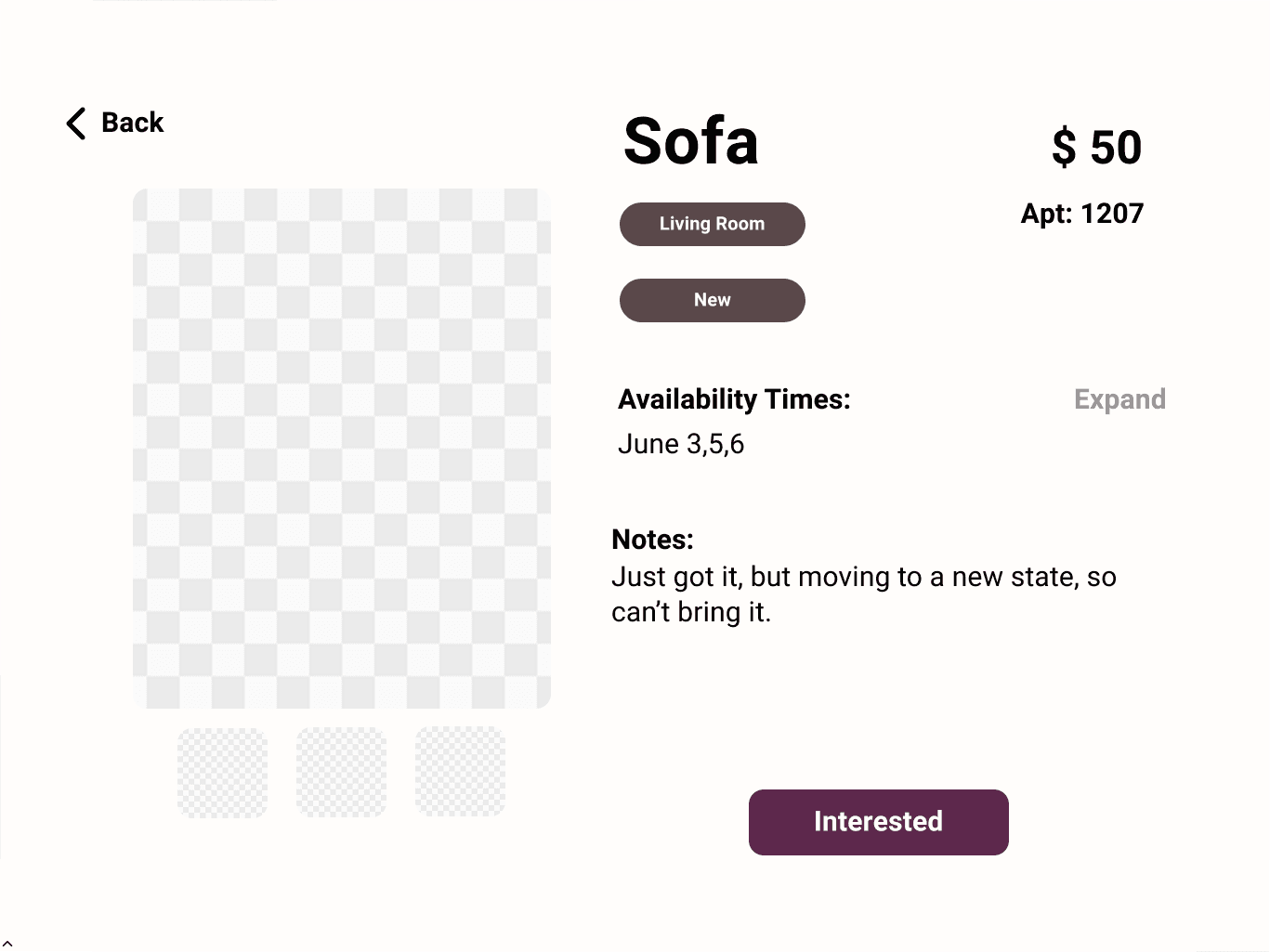Click the Apt: 1207 label
The width and height of the screenshot is (1270, 952).
(1082, 214)
